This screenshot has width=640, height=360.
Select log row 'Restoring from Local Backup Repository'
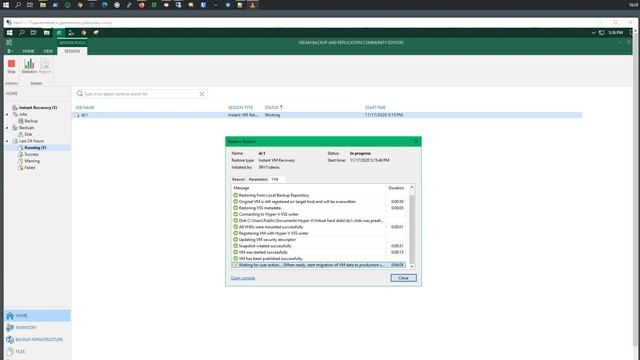click(x=319, y=195)
